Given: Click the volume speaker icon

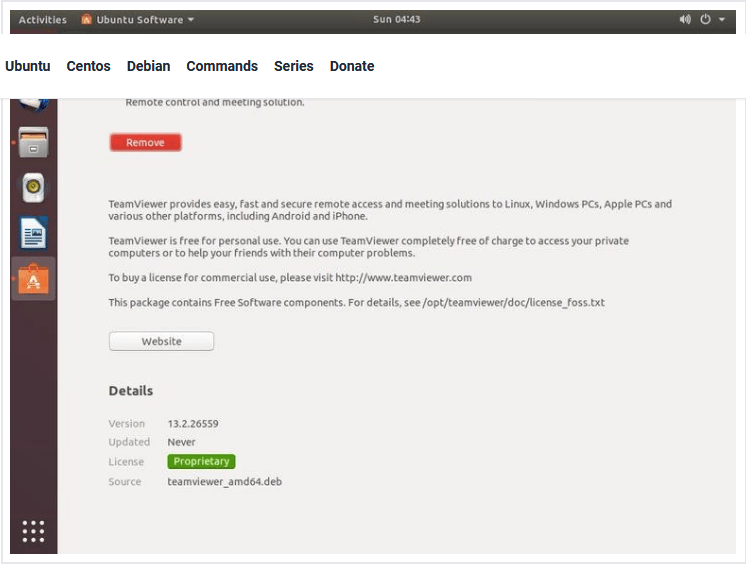Looking at the screenshot, I should point(685,20).
